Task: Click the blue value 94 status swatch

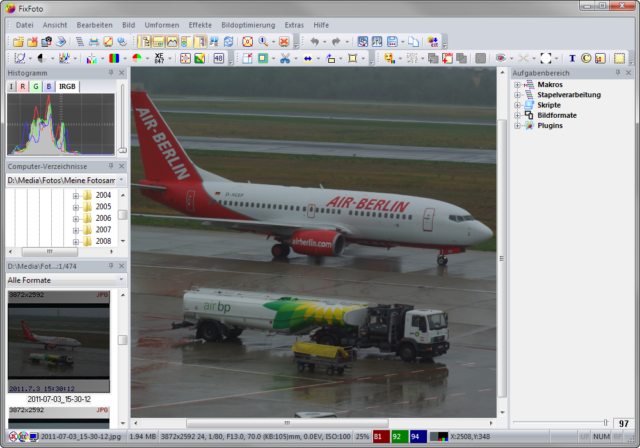Action: tap(418, 437)
